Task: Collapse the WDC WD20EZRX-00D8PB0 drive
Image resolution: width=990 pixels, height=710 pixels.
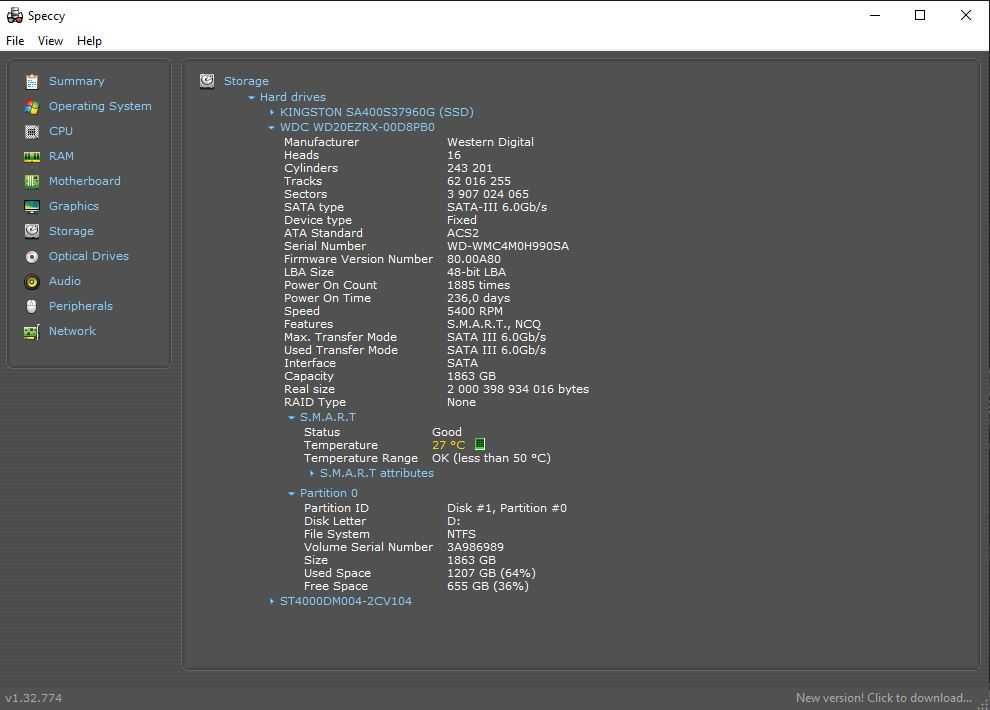Action: coord(271,127)
